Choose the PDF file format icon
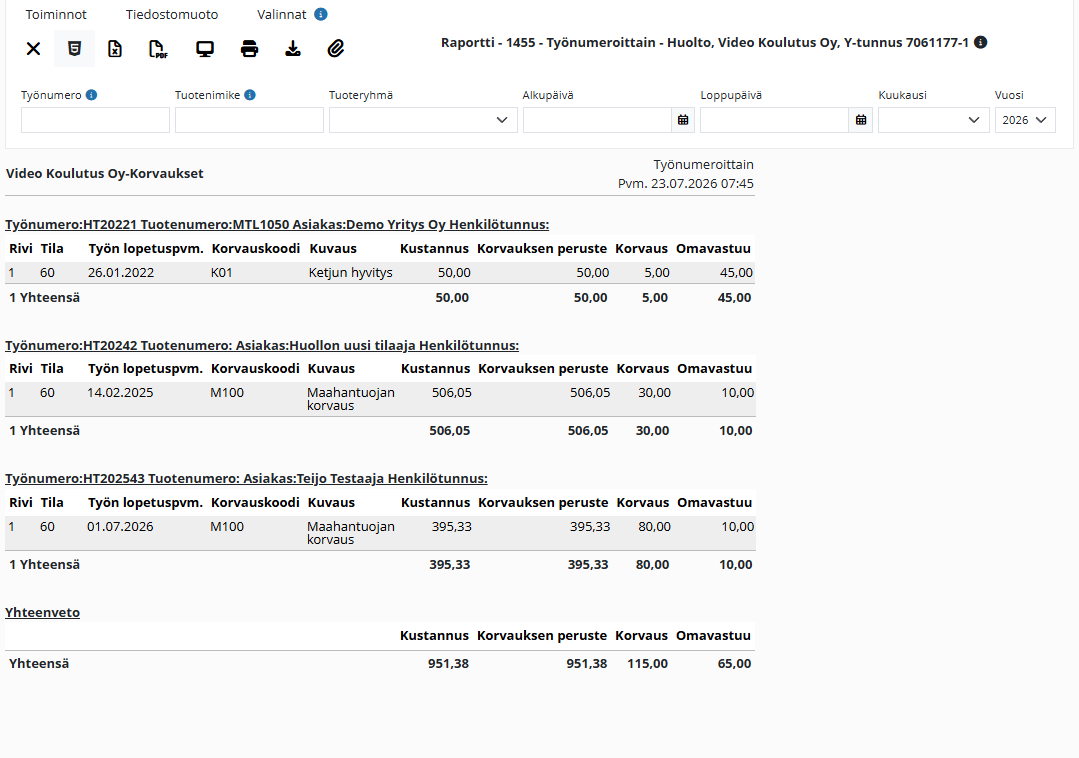This screenshot has height=758, width=1079. 158,49
